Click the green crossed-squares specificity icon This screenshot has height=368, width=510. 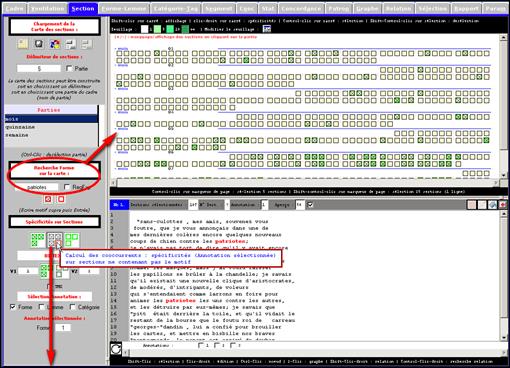[38, 240]
